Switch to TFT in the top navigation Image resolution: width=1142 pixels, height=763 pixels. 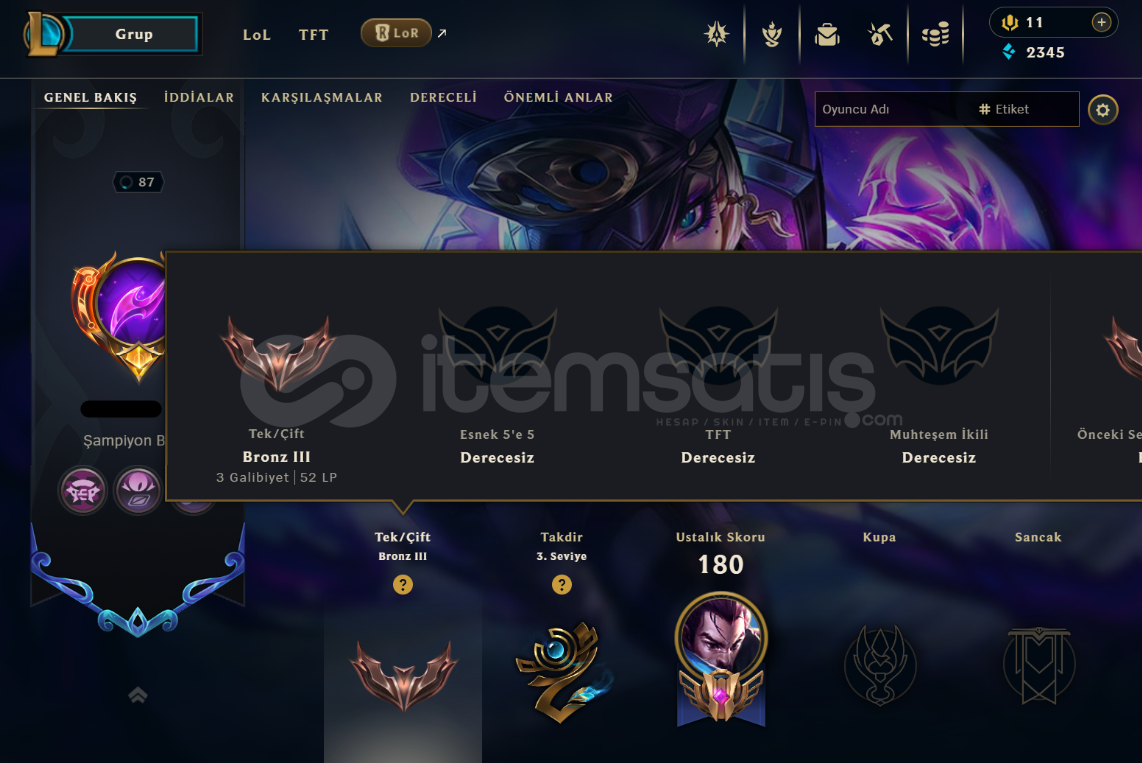[x=313, y=35]
